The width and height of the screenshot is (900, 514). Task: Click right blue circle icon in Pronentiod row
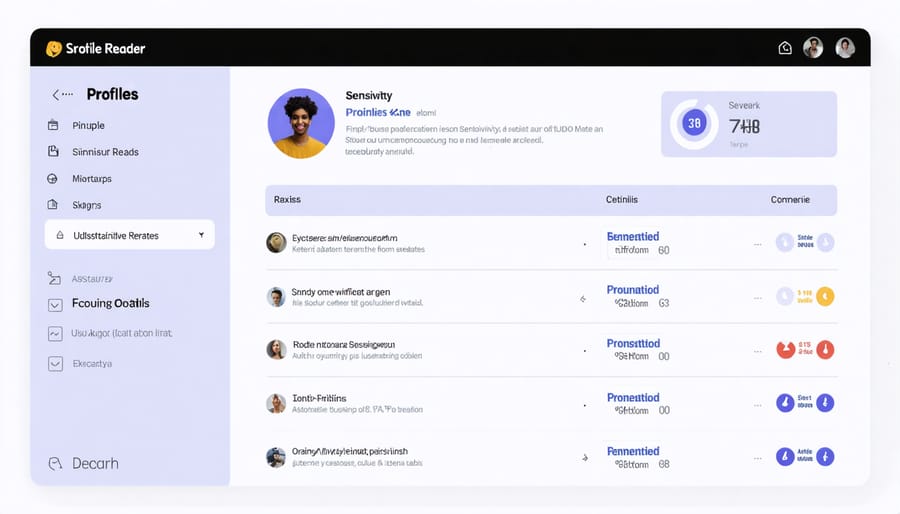pyautogui.click(x=825, y=403)
